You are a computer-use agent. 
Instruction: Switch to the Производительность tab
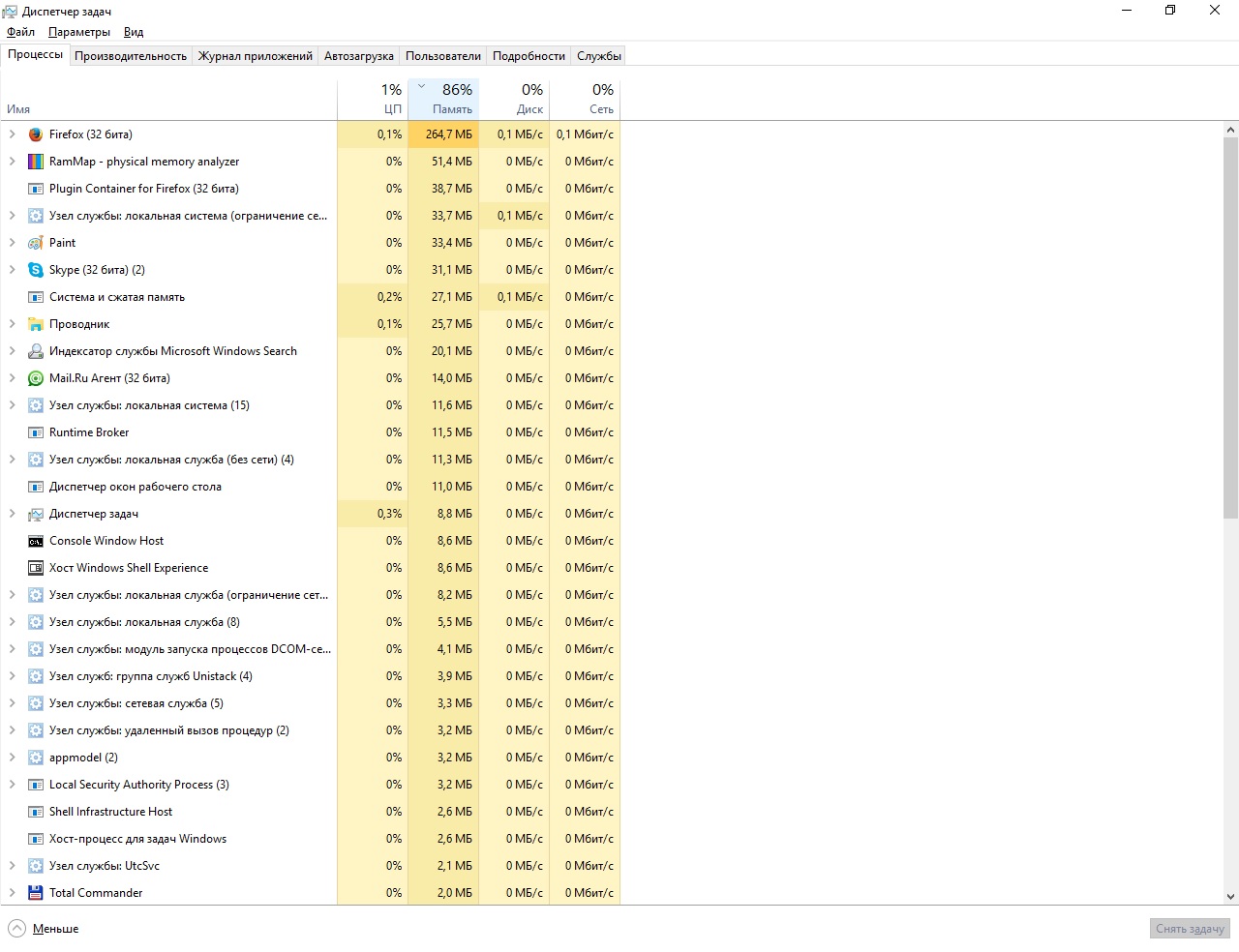click(131, 56)
